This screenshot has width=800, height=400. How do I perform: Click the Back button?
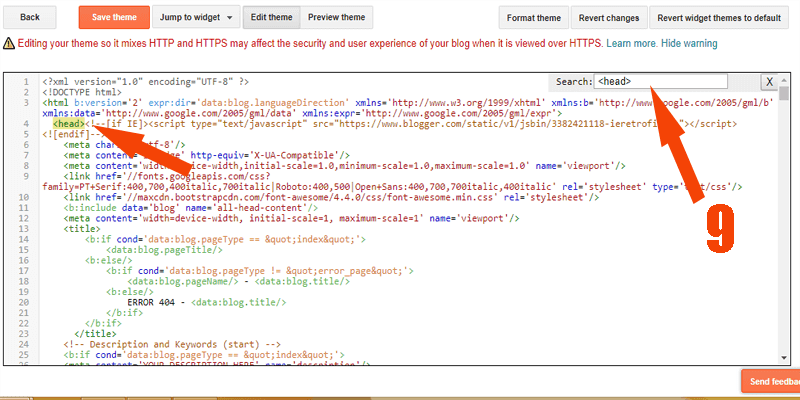pyautogui.click(x=30, y=17)
